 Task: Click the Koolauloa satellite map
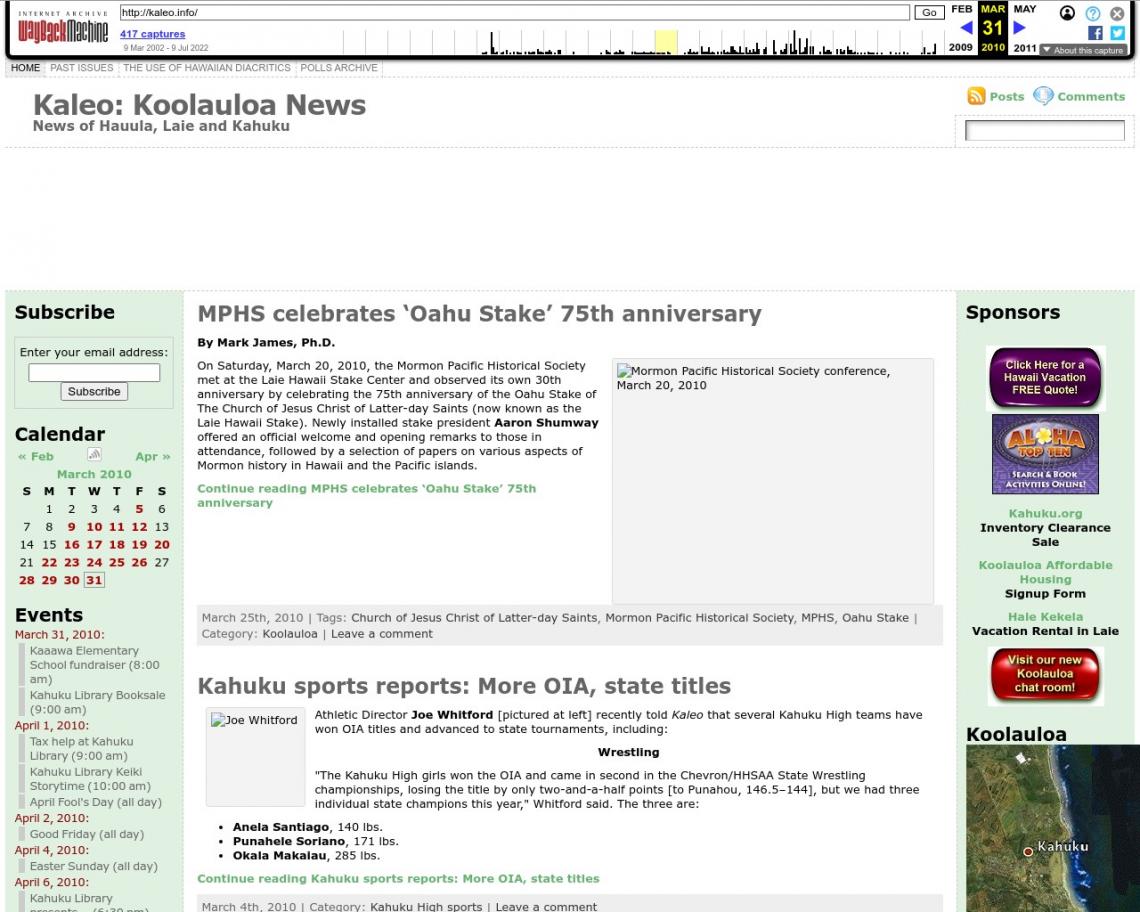point(1053,828)
